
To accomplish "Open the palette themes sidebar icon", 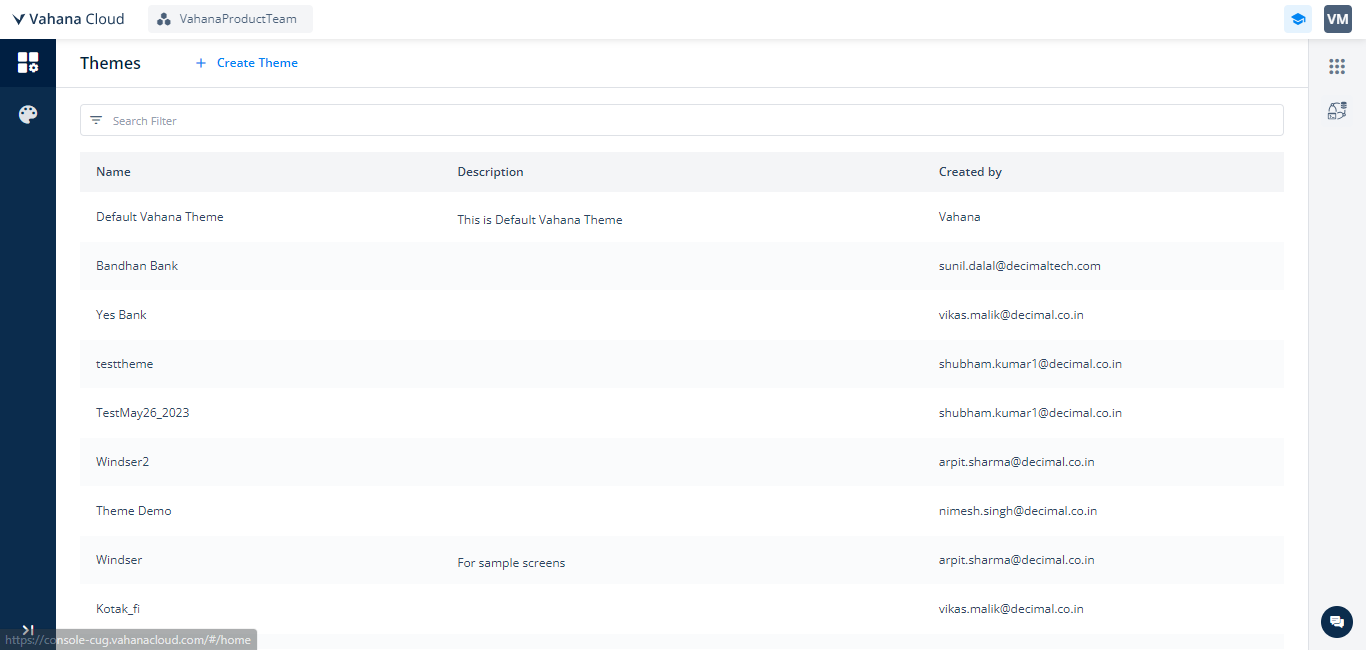I will point(28,114).
